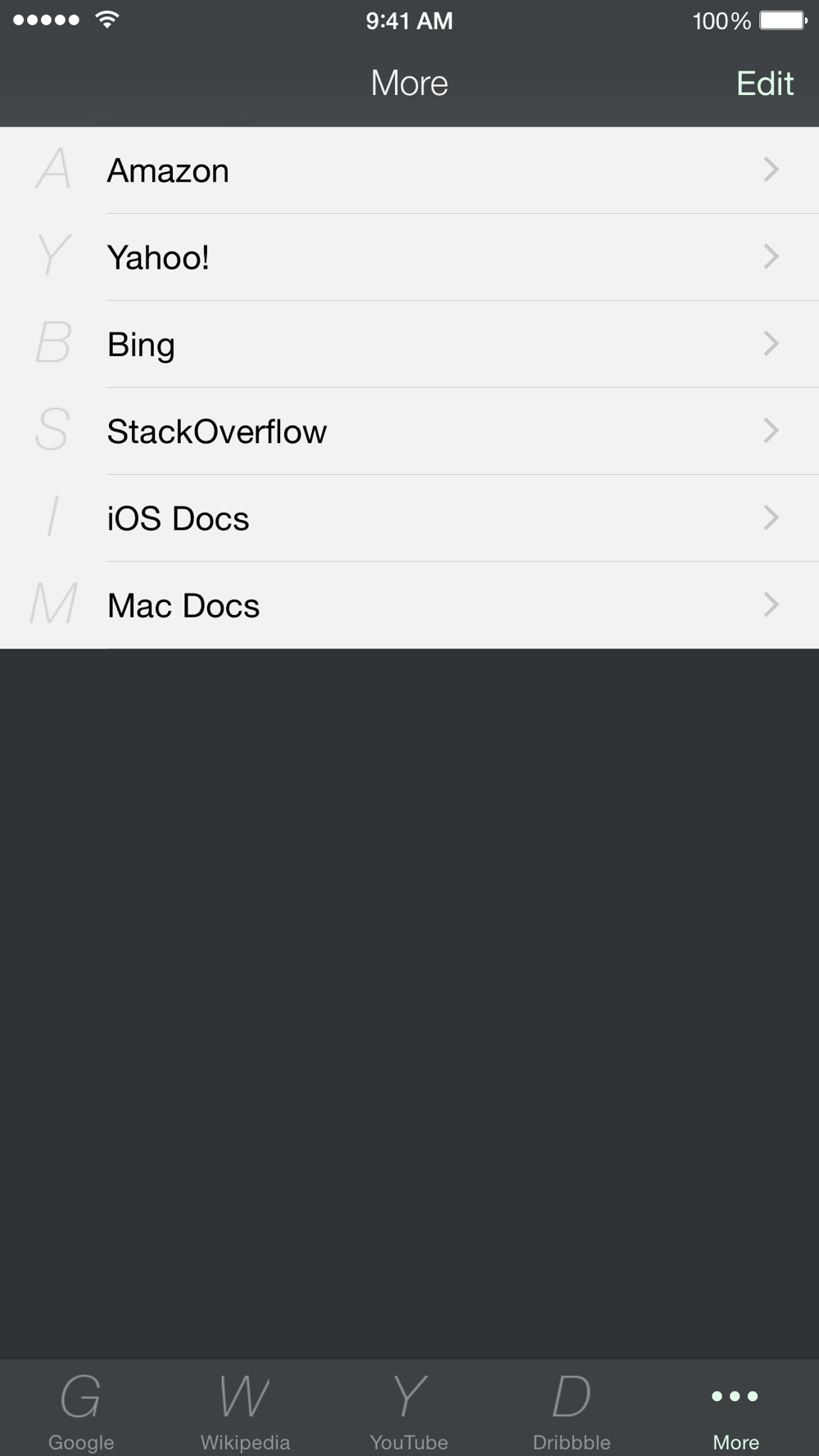Select the More tab with three dots

(x=735, y=1409)
